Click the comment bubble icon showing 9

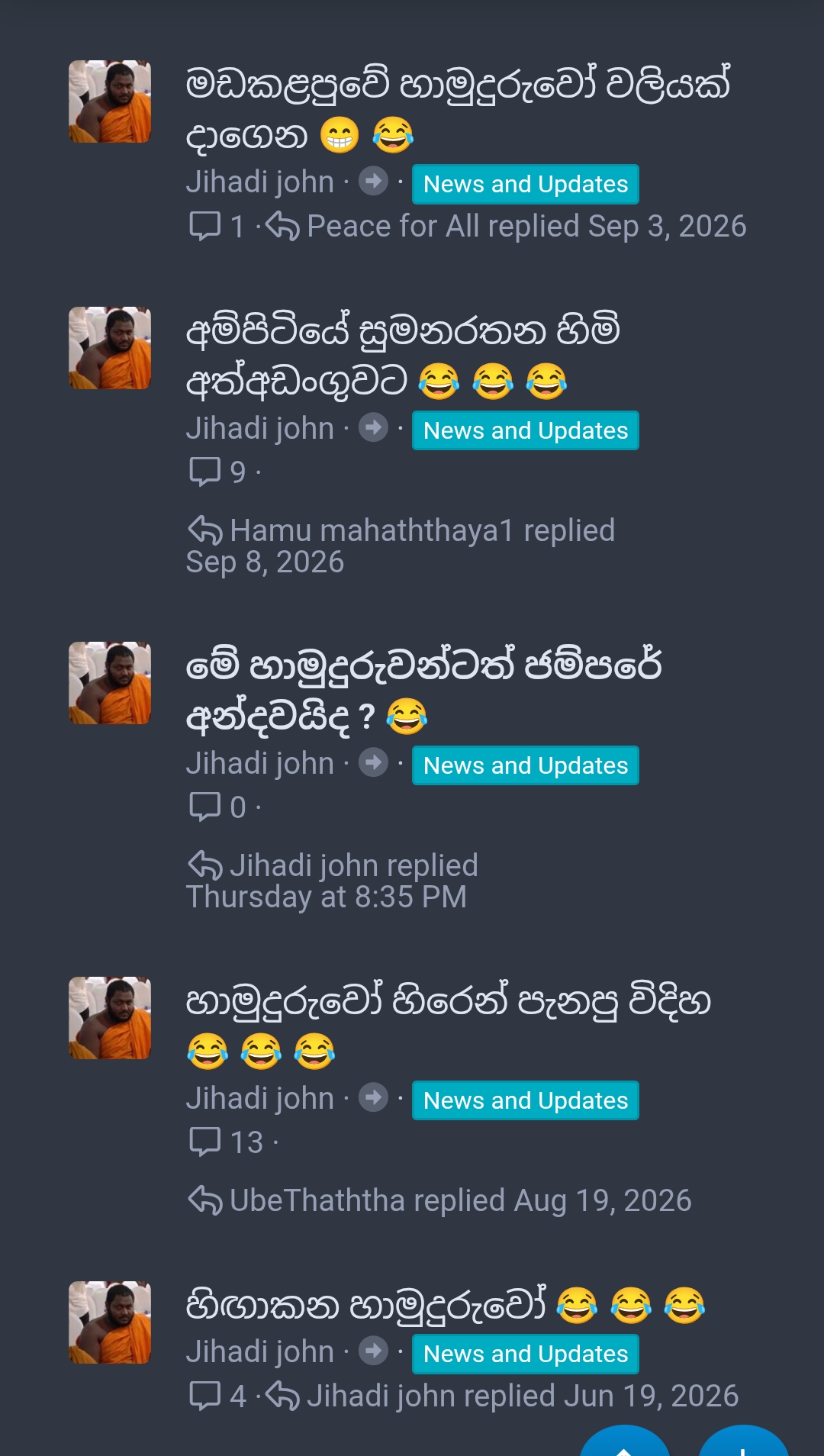204,472
